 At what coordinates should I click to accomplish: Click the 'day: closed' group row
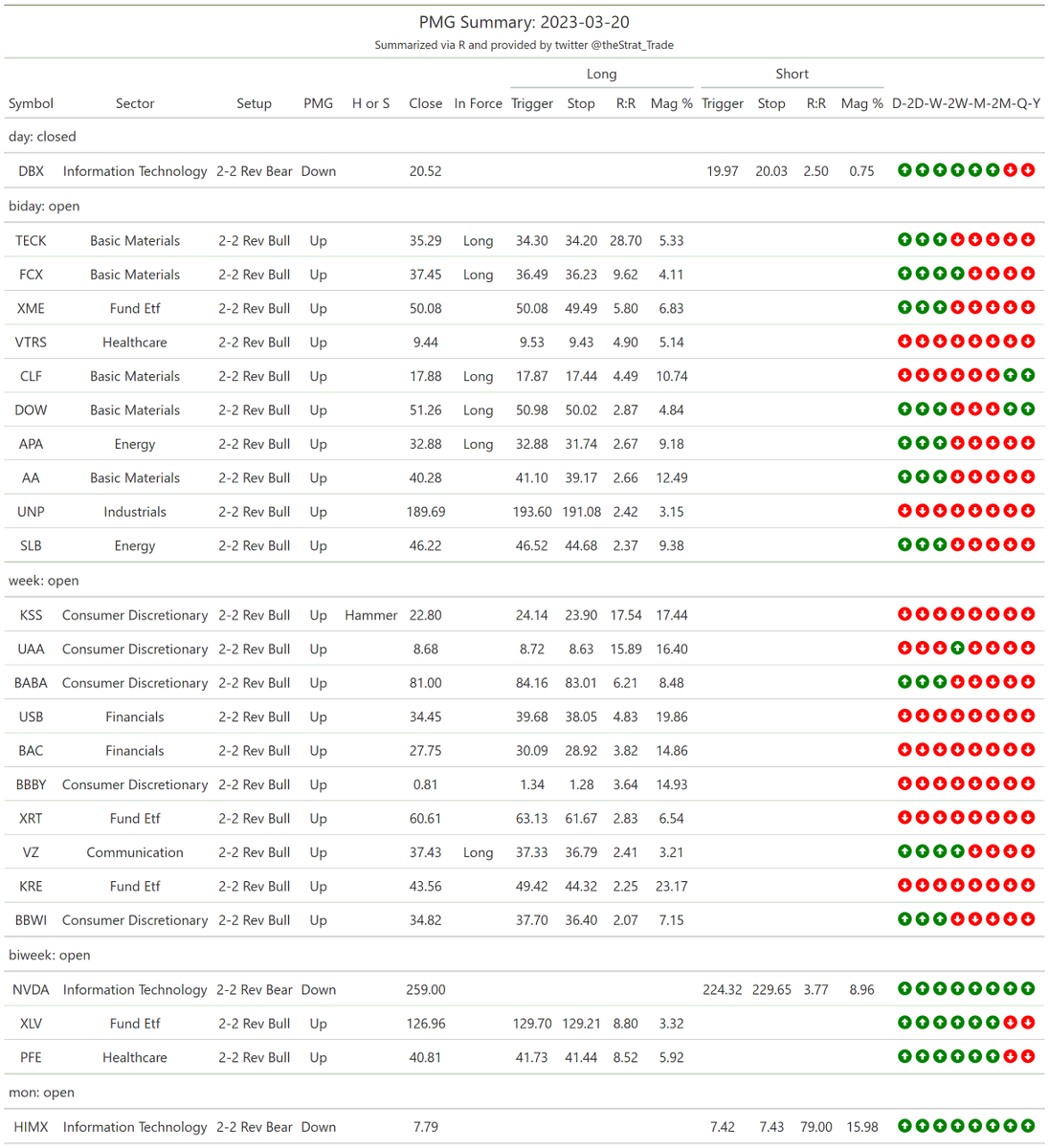(x=524, y=137)
